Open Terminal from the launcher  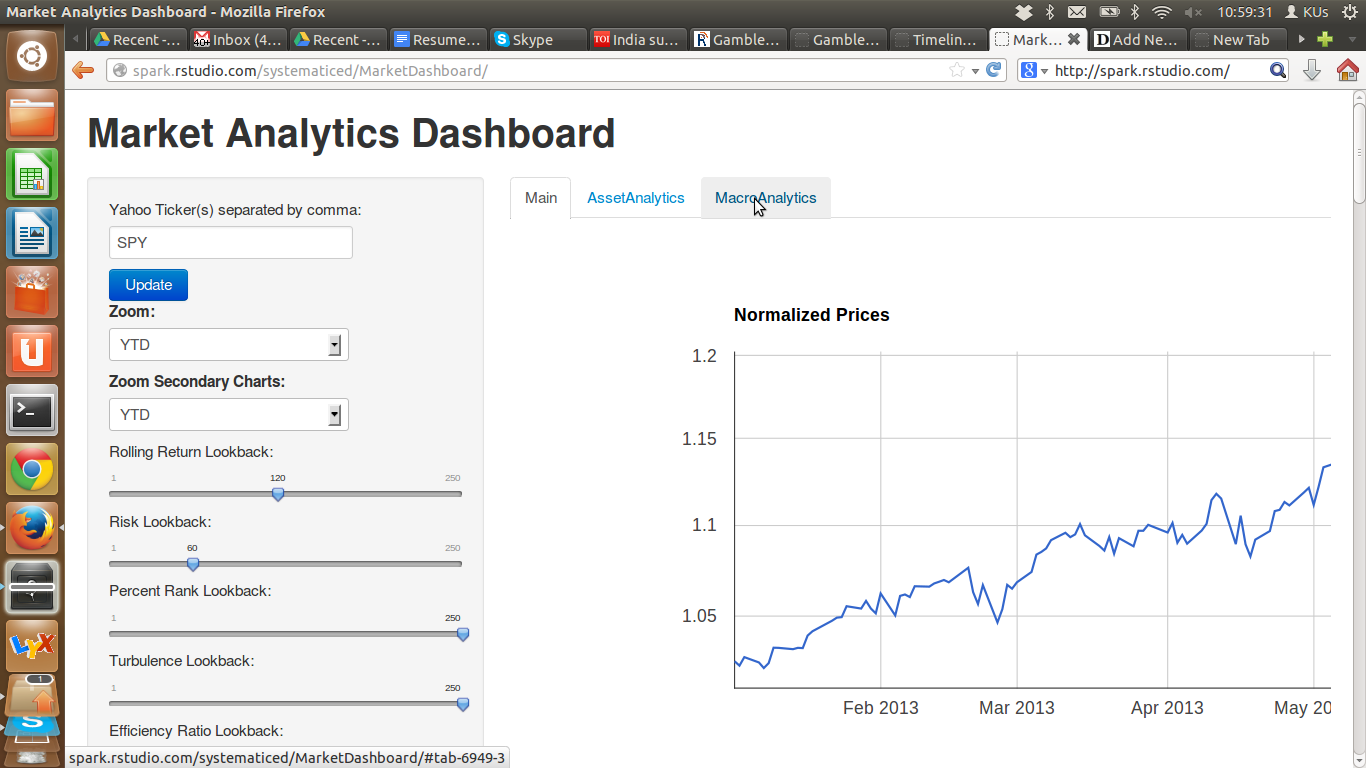(32, 410)
